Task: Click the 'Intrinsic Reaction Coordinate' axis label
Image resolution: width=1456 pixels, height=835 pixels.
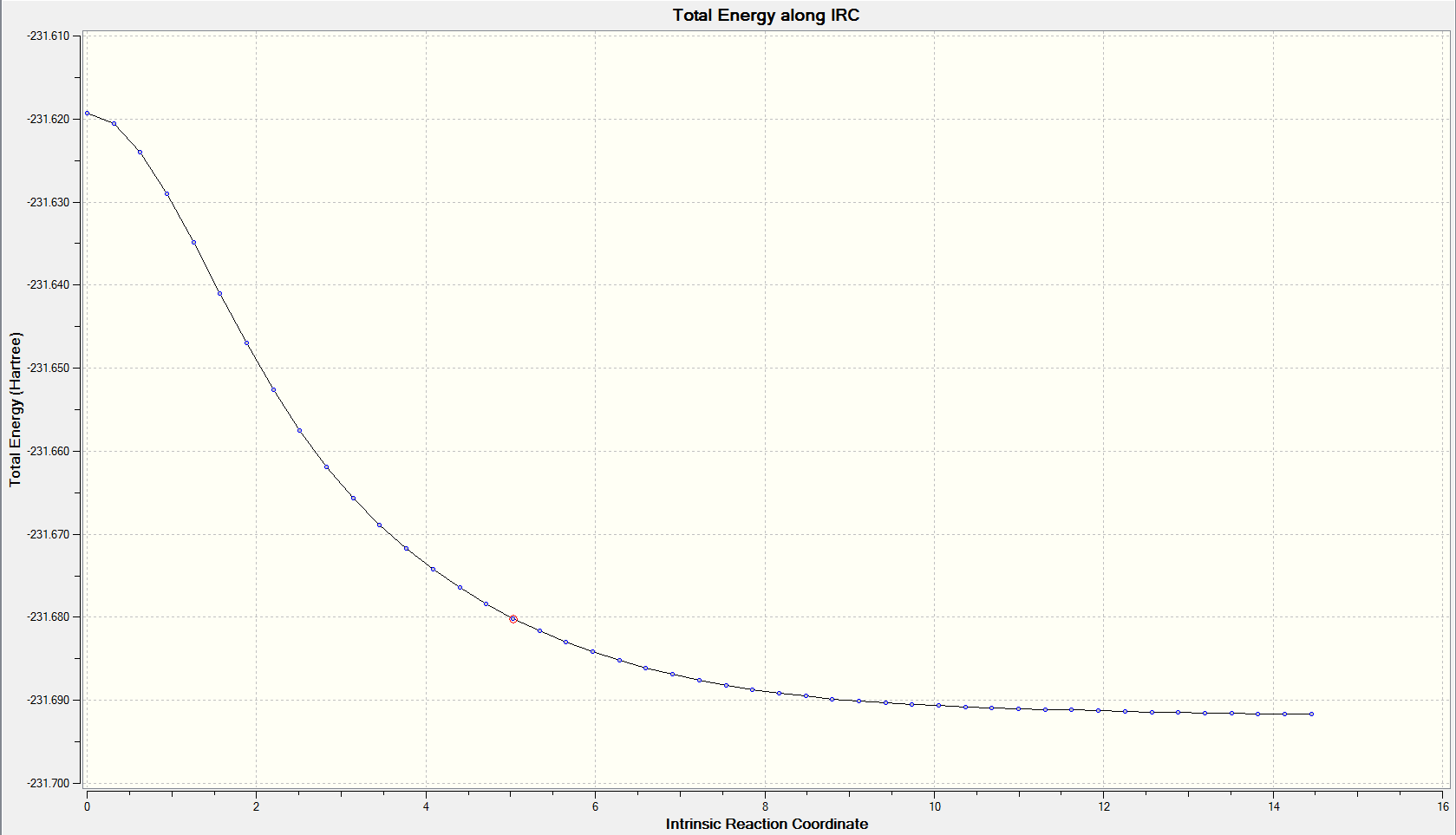Action: click(x=767, y=824)
